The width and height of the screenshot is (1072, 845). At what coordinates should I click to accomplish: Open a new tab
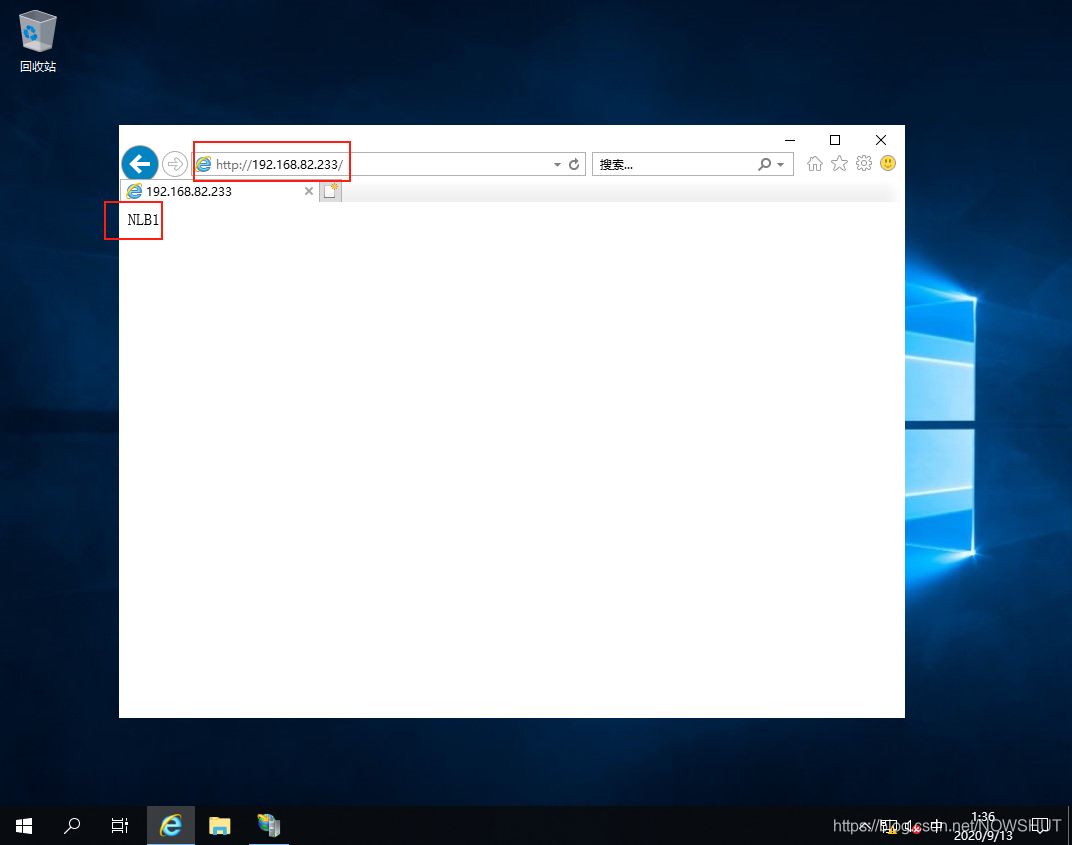coord(330,191)
